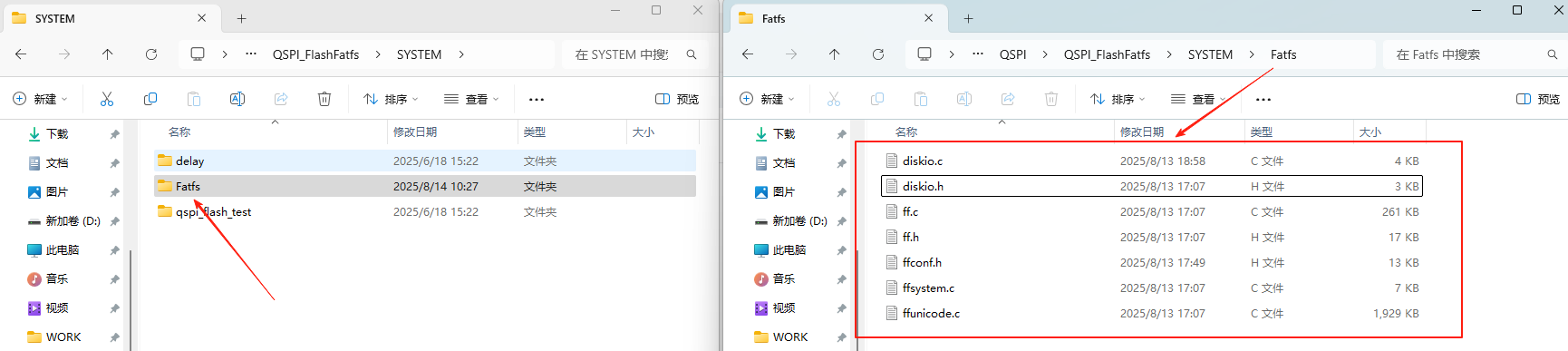Select the diskio.c file
Image resolution: width=1568 pixels, height=351 pixels.
(x=1152, y=161)
